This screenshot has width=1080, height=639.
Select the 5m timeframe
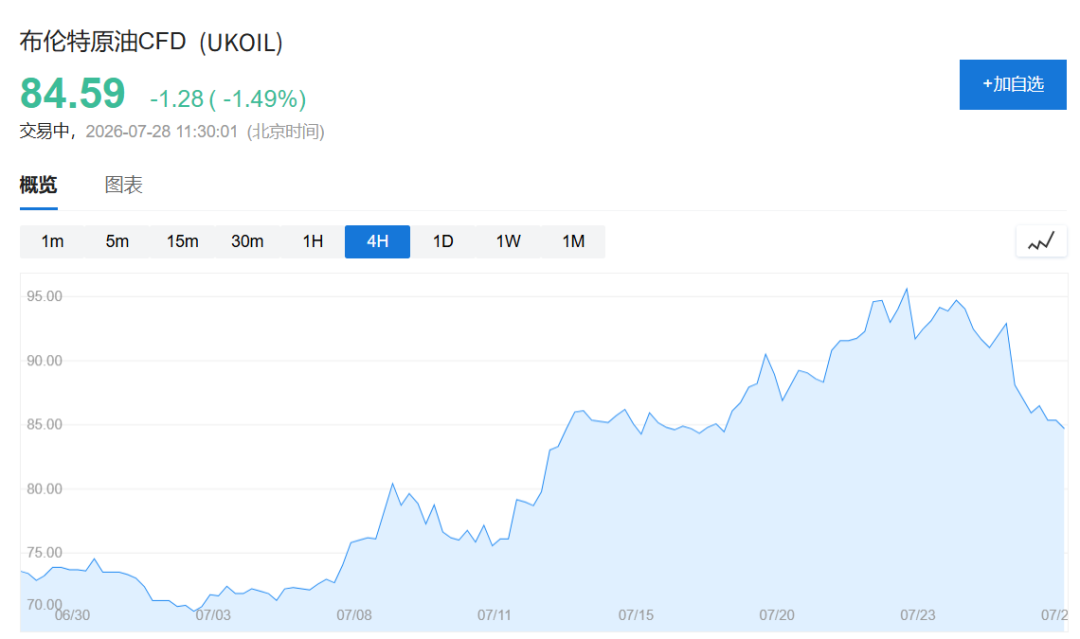(117, 242)
